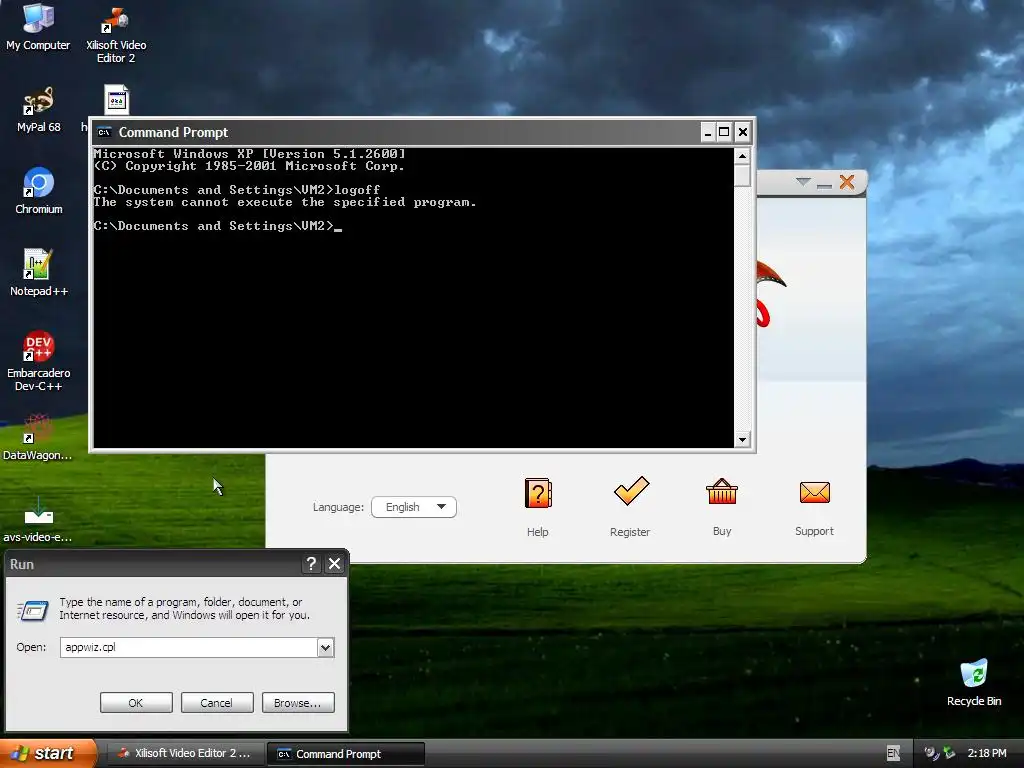Open Xilisoft Video Editor 2 desktop shortcut
Viewport: 1024px width, 768px height.
pos(116,34)
